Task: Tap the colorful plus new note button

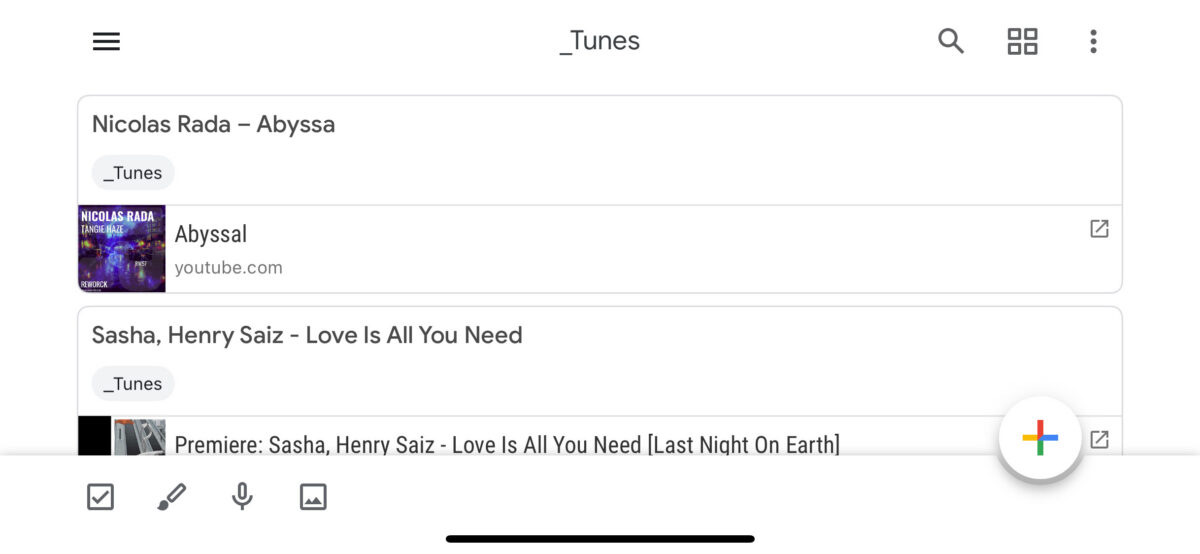Action: click(x=1040, y=438)
